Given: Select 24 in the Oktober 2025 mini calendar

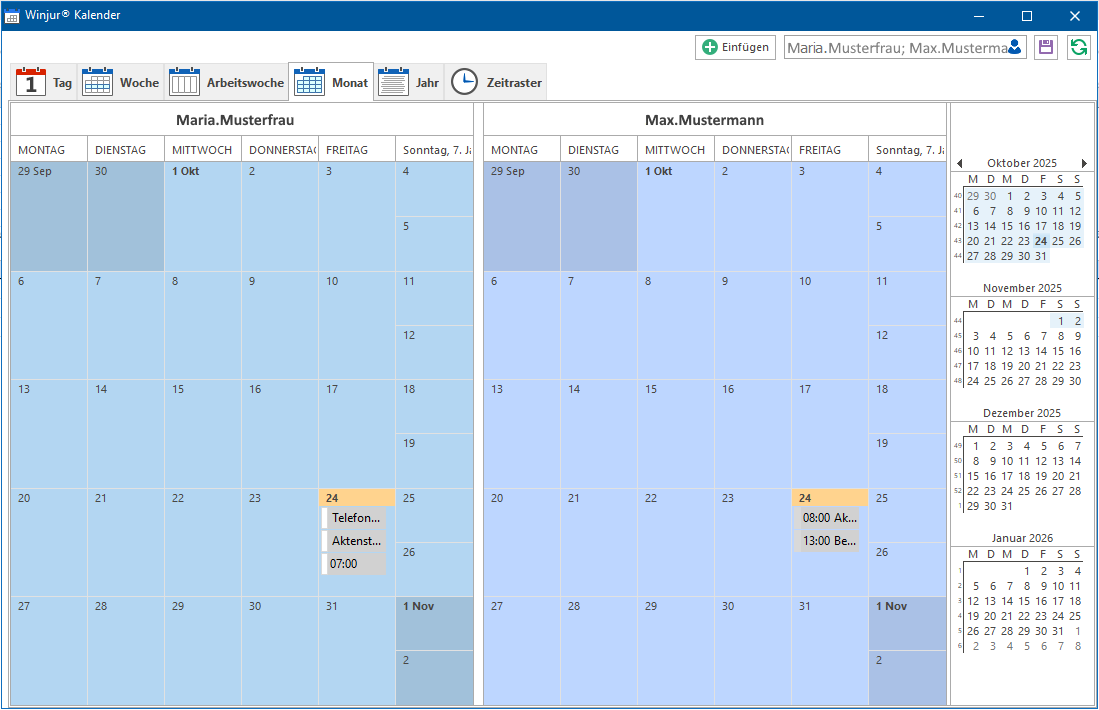Looking at the screenshot, I should [1041, 241].
